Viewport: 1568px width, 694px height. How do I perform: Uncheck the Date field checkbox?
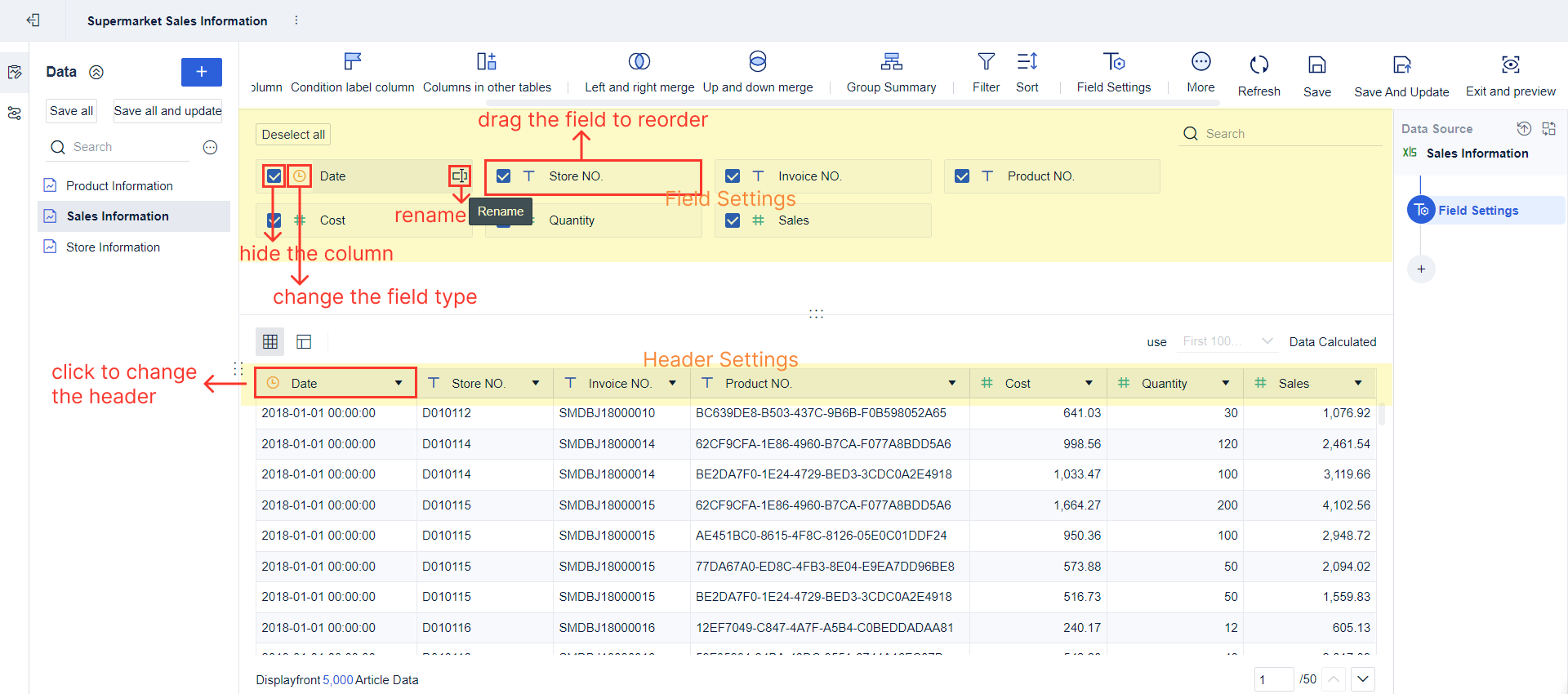coord(274,176)
